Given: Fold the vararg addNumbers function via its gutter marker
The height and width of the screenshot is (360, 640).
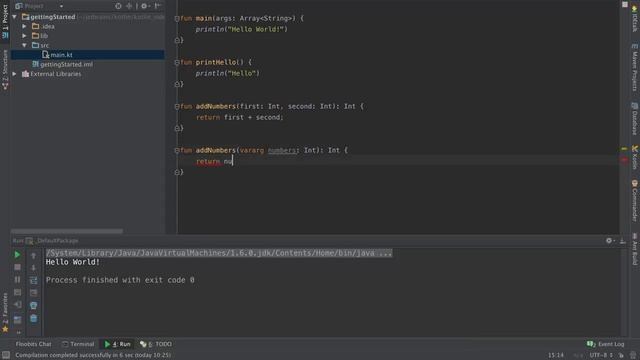Looking at the screenshot, I should pos(177,151).
